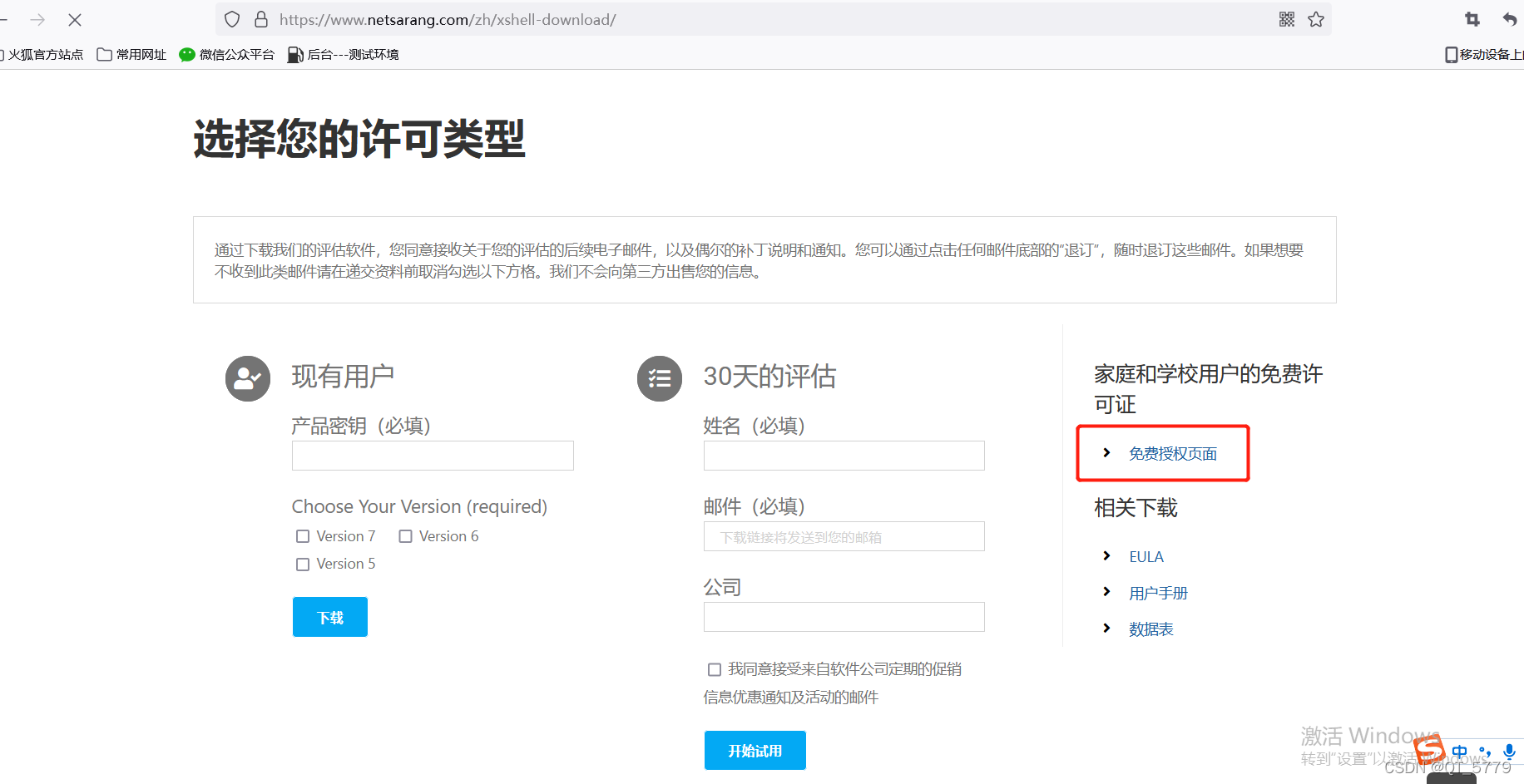Click the 现有用户 heading text
1524x784 pixels.
[x=343, y=377]
